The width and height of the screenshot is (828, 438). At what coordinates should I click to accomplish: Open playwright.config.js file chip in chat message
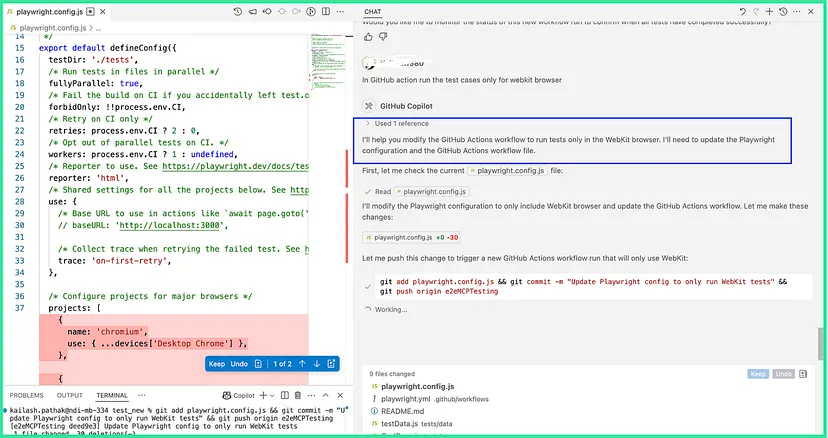click(x=507, y=171)
